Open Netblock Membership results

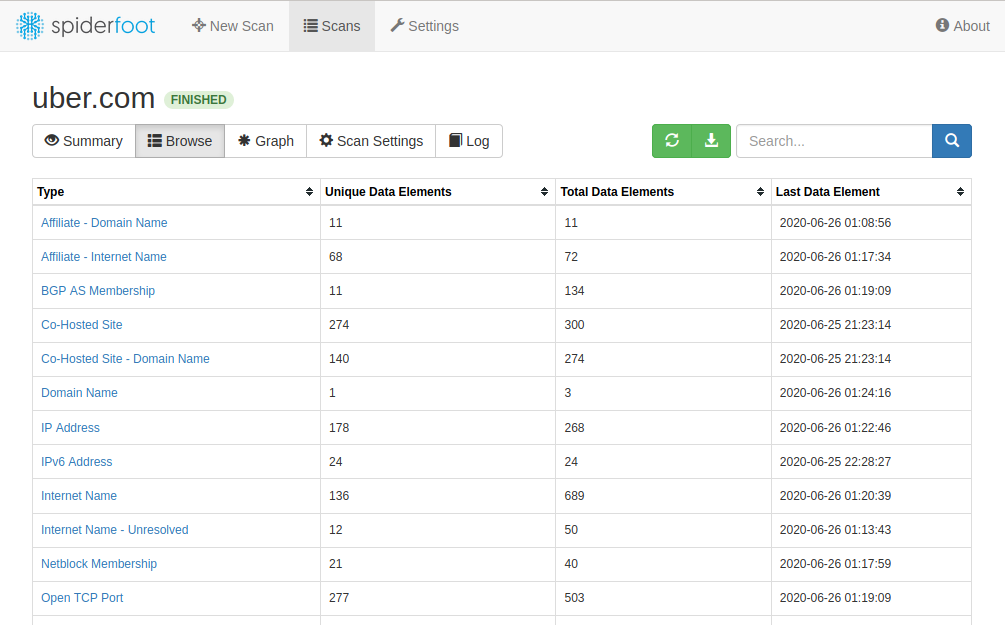click(99, 563)
